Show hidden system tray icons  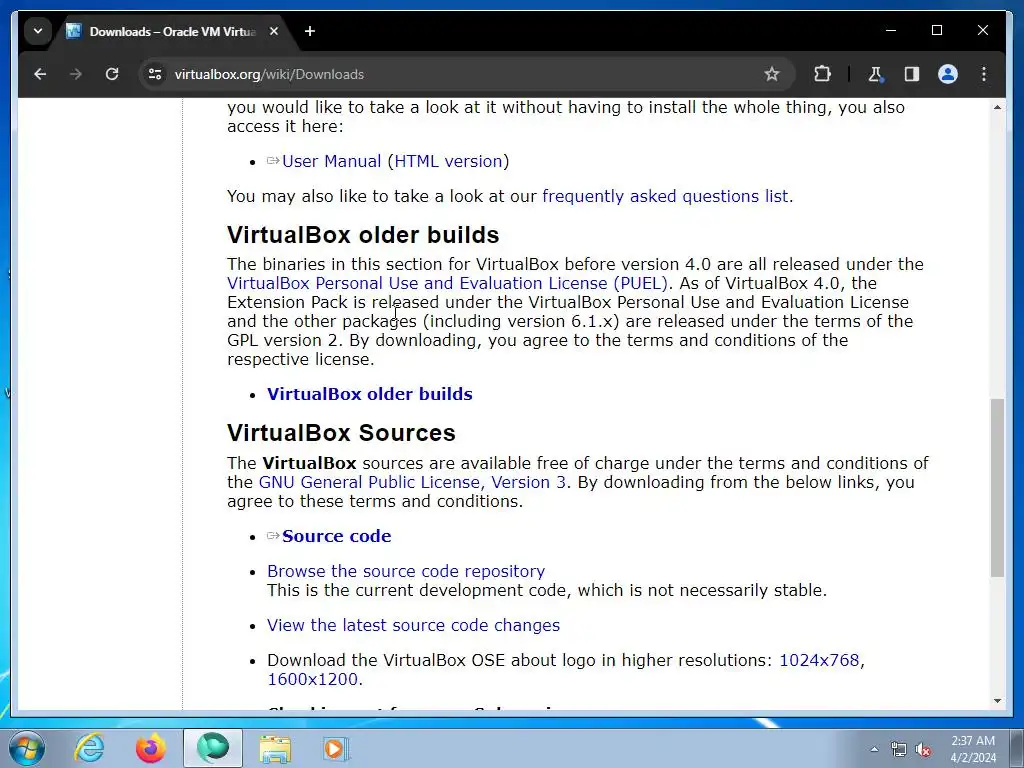click(874, 749)
